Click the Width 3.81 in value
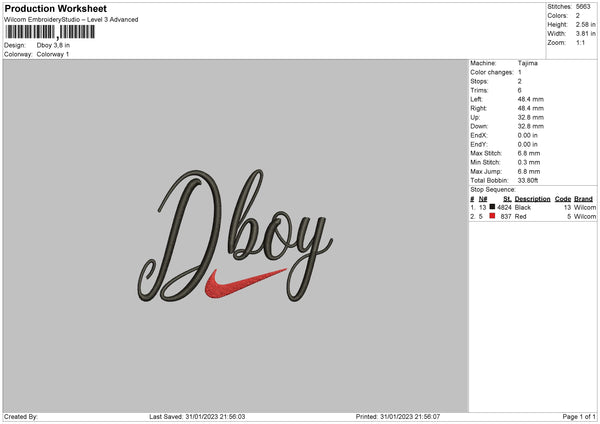 [585, 34]
